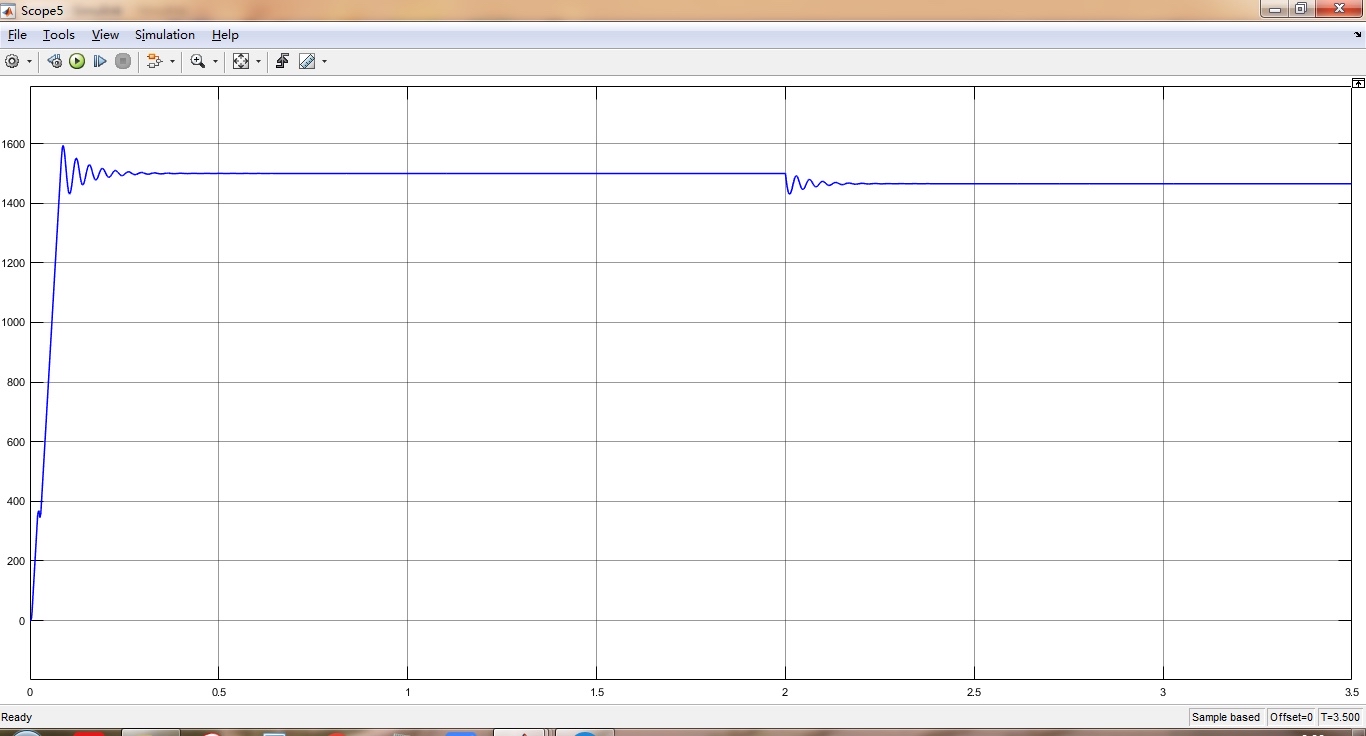Screen dimensions: 1366x736
Task: Click the 1400 y-axis label
Action: 14,203
